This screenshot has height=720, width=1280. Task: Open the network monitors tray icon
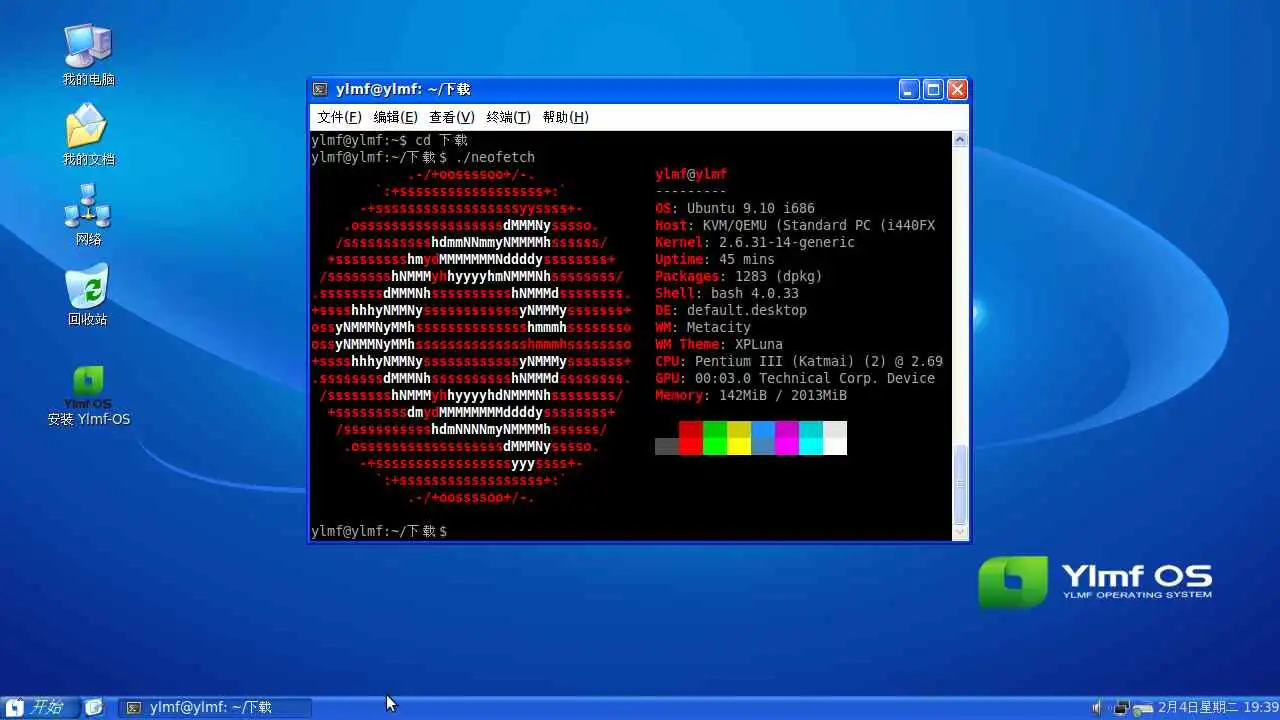point(1122,707)
